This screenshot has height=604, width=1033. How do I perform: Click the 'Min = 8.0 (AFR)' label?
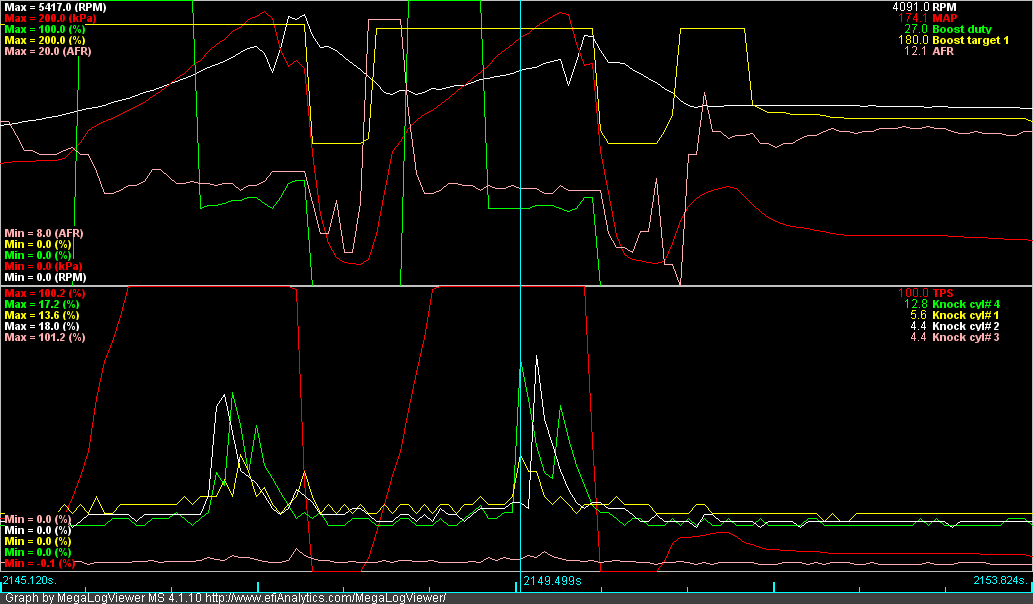pyautogui.click(x=44, y=233)
